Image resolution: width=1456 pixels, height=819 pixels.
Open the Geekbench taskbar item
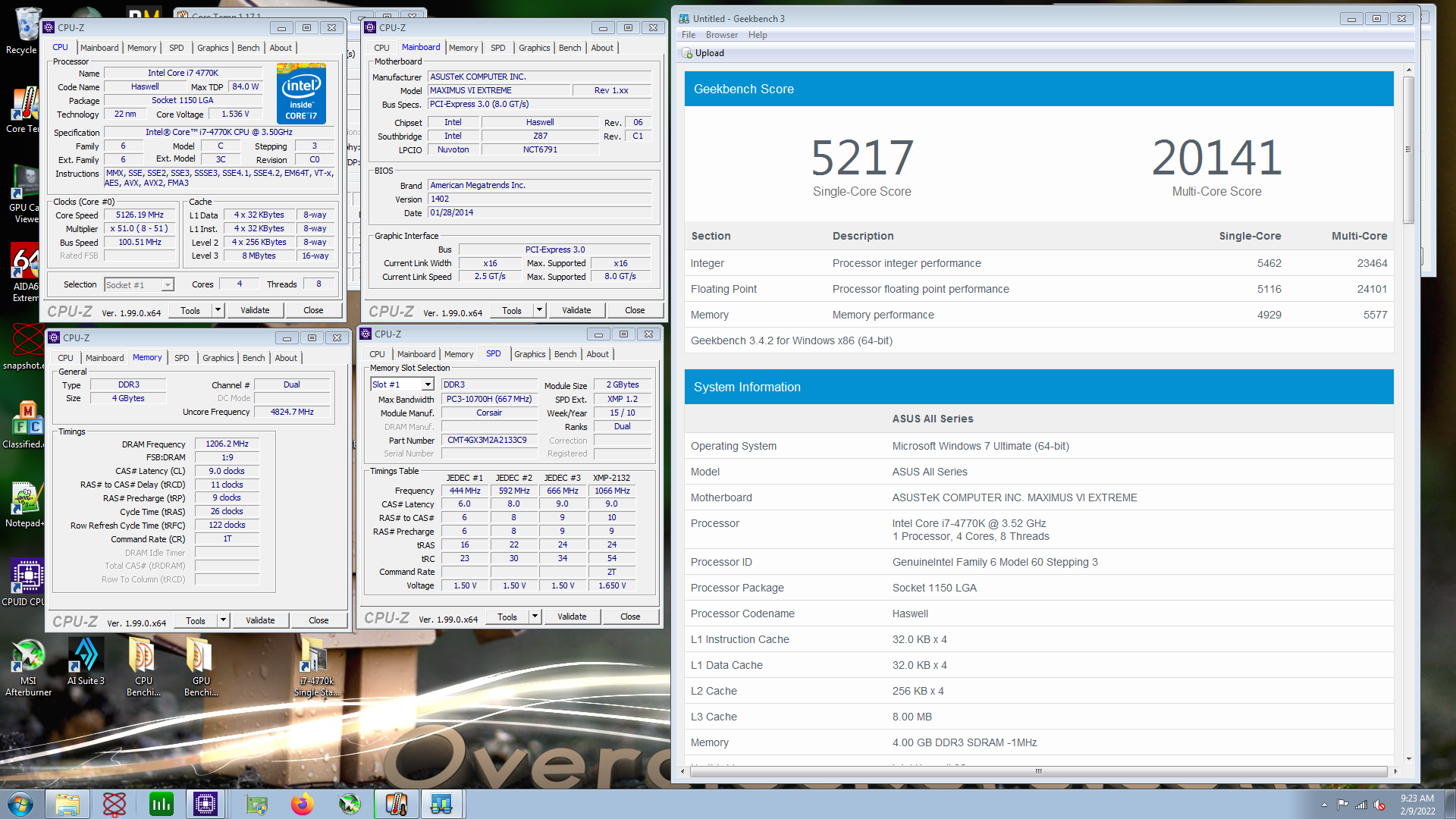[441, 804]
